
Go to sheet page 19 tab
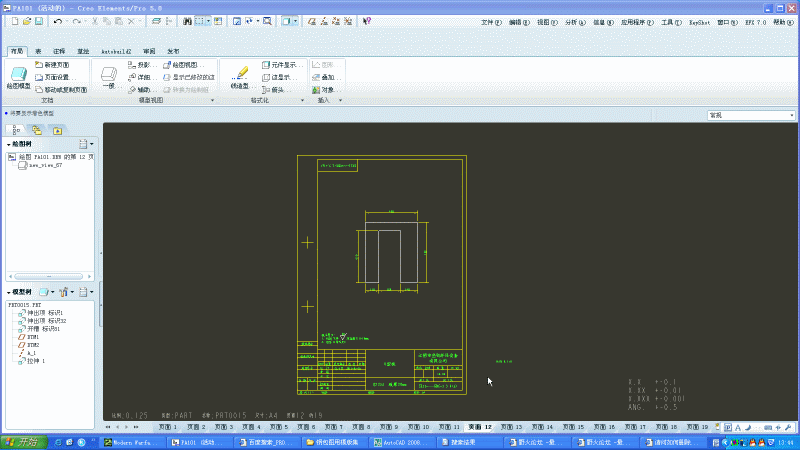coord(697,427)
